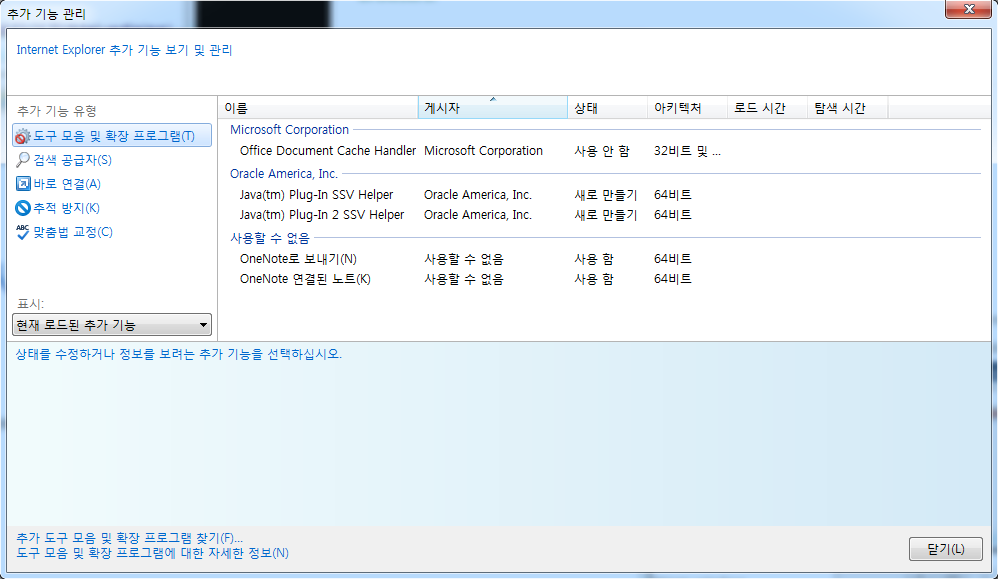Click the accelerators (바로 연결) icon
This screenshot has height=579, width=998.
click(x=23, y=184)
